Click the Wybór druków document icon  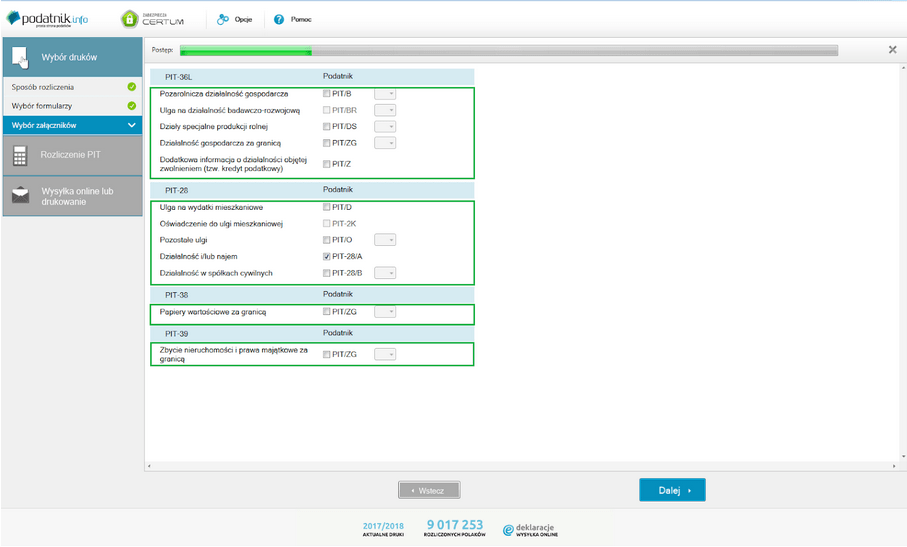20,57
